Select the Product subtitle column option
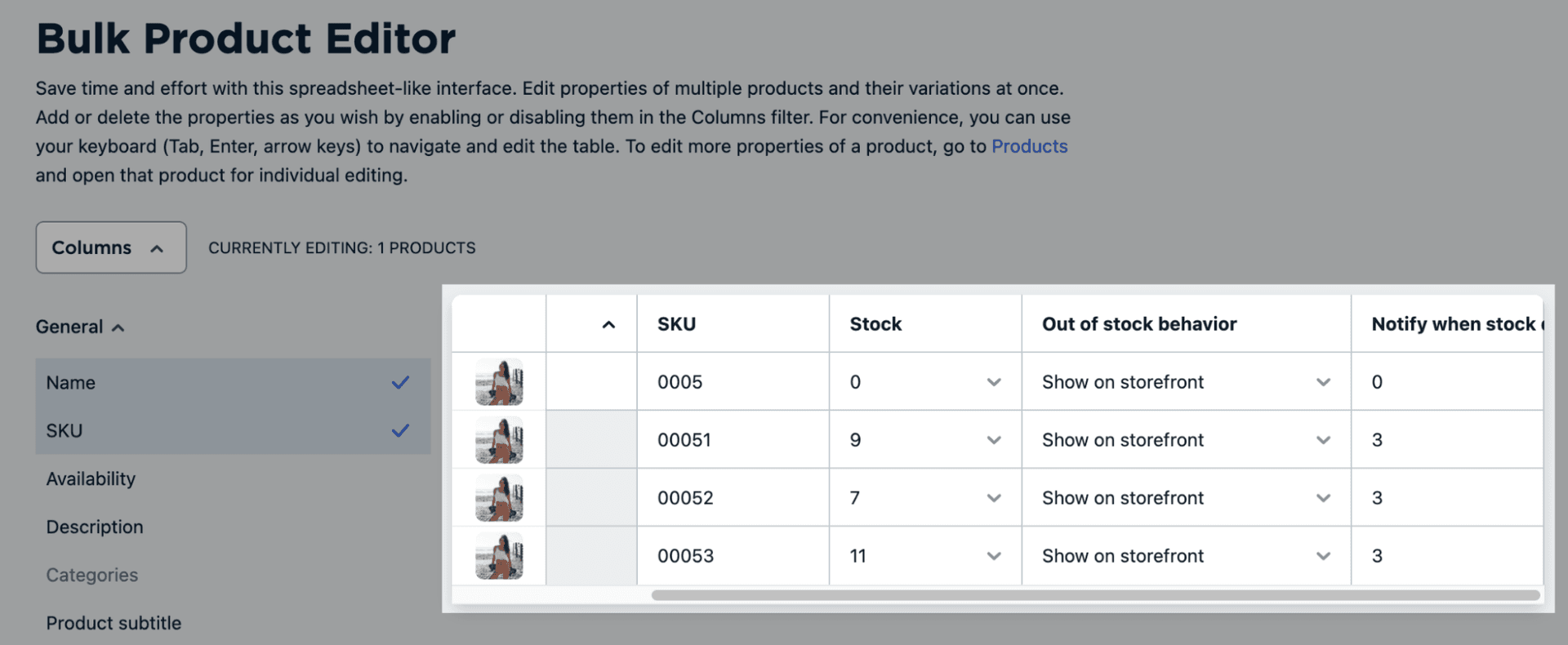The width and height of the screenshot is (1568, 645). pos(114,623)
